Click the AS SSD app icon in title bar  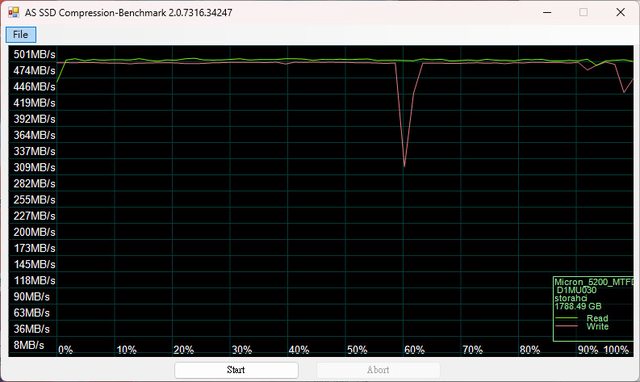point(13,12)
